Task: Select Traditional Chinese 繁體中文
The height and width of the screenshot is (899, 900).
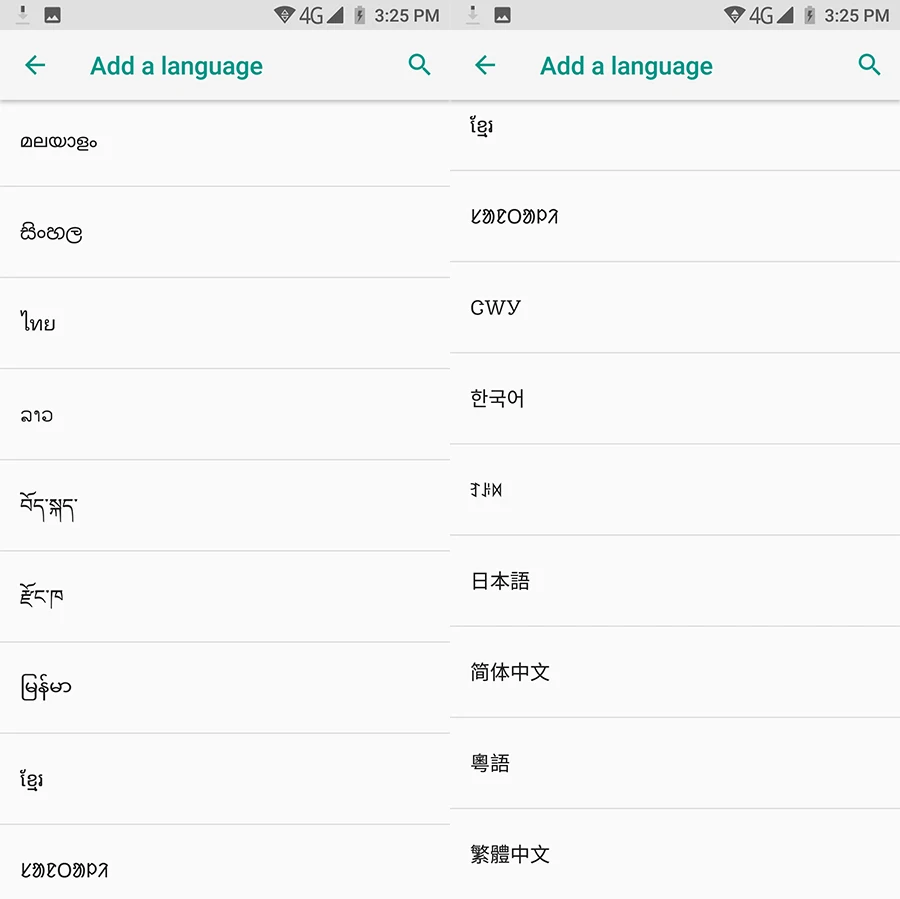Action: 675,854
